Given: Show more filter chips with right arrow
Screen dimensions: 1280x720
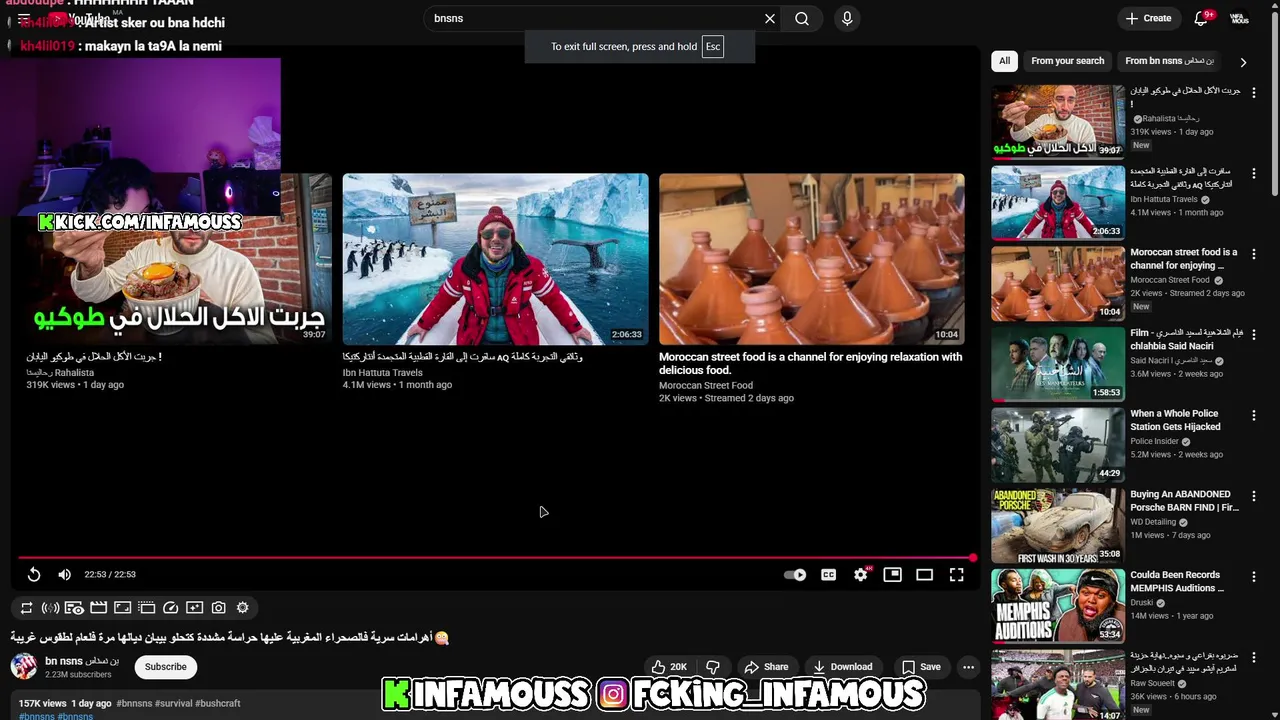Looking at the screenshot, I should coord(1243,62).
